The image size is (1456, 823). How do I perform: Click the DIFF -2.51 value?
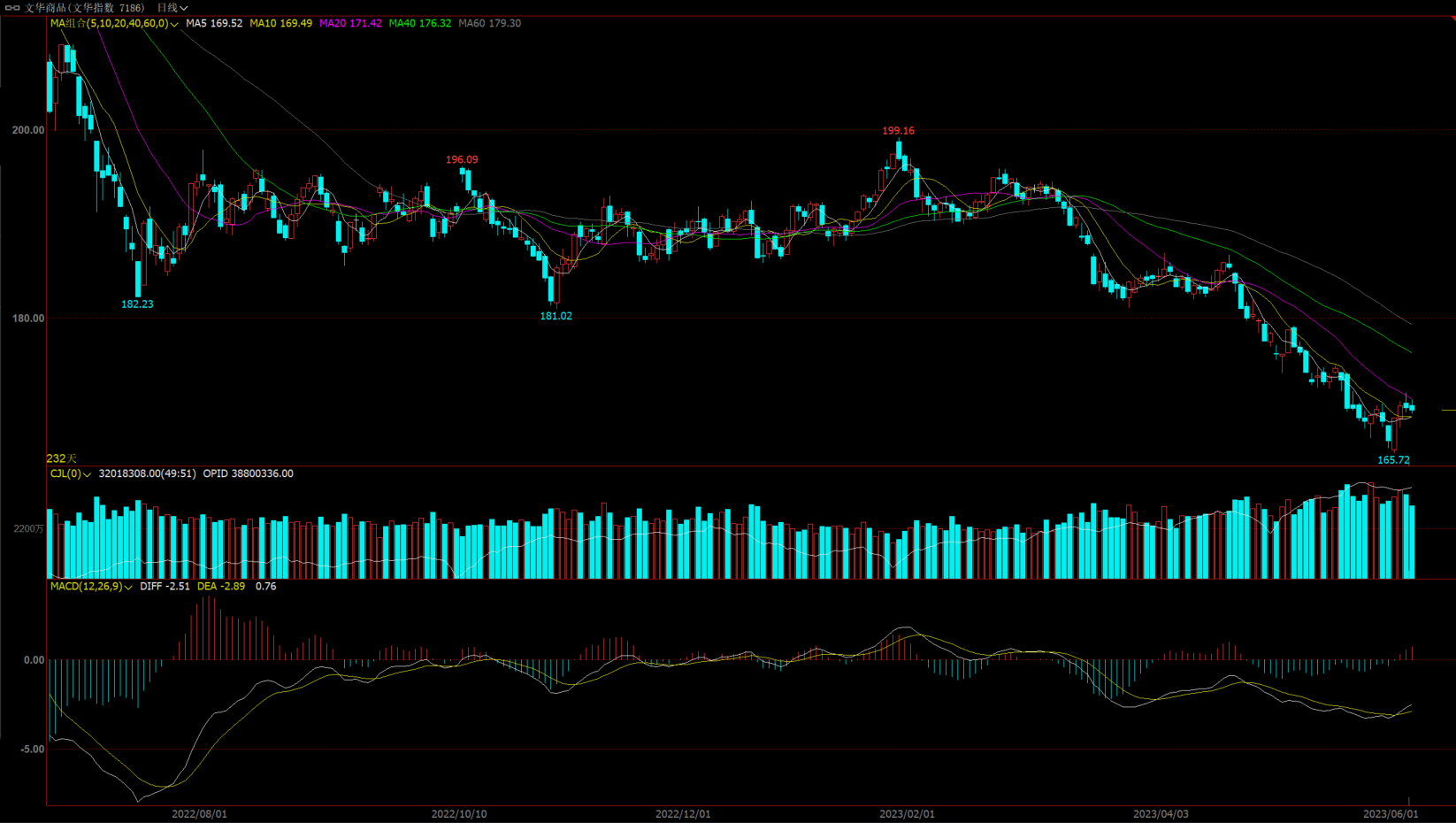pos(165,586)
